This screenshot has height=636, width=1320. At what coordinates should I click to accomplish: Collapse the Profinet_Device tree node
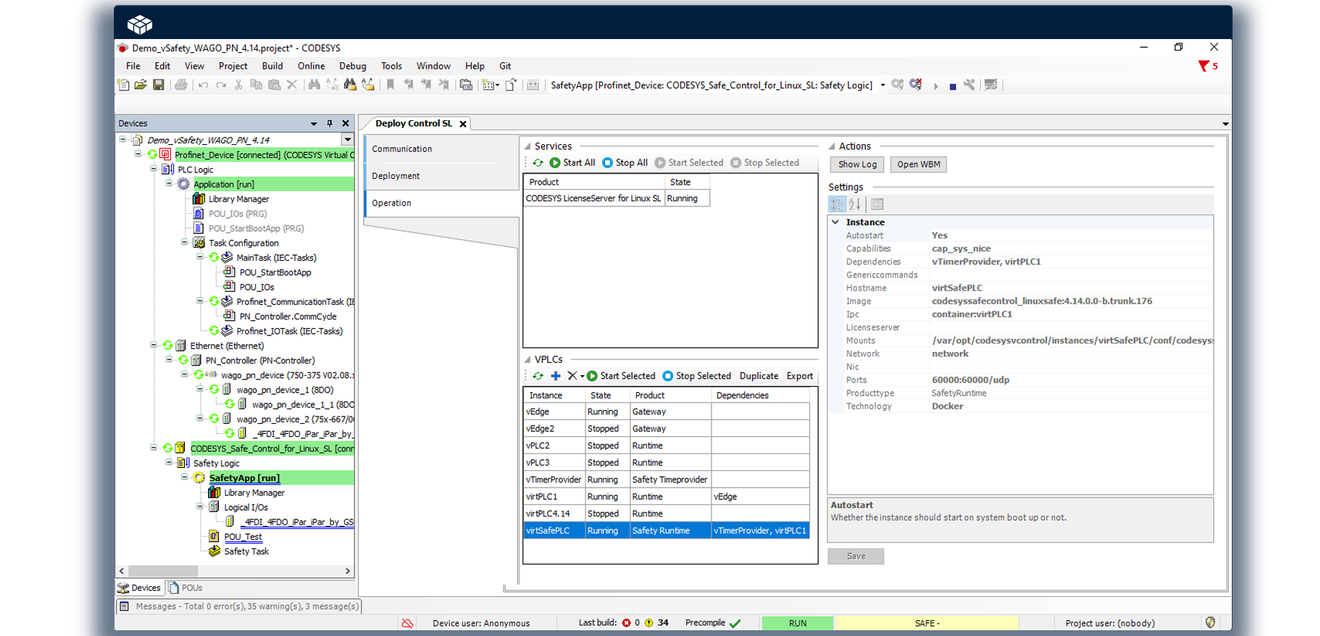coord(139,155)
